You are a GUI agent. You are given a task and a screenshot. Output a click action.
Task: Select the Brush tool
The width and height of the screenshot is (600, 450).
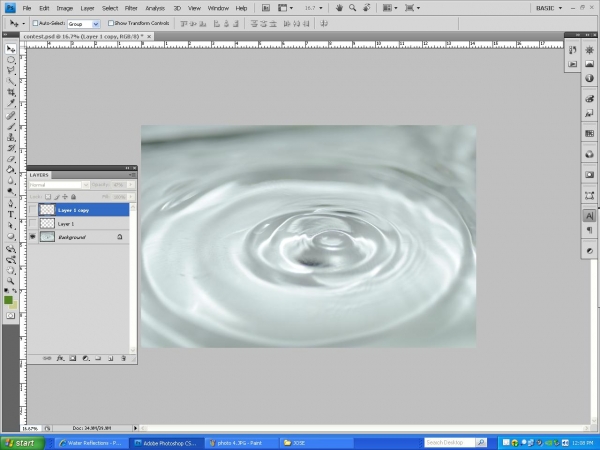pos(11,126)
